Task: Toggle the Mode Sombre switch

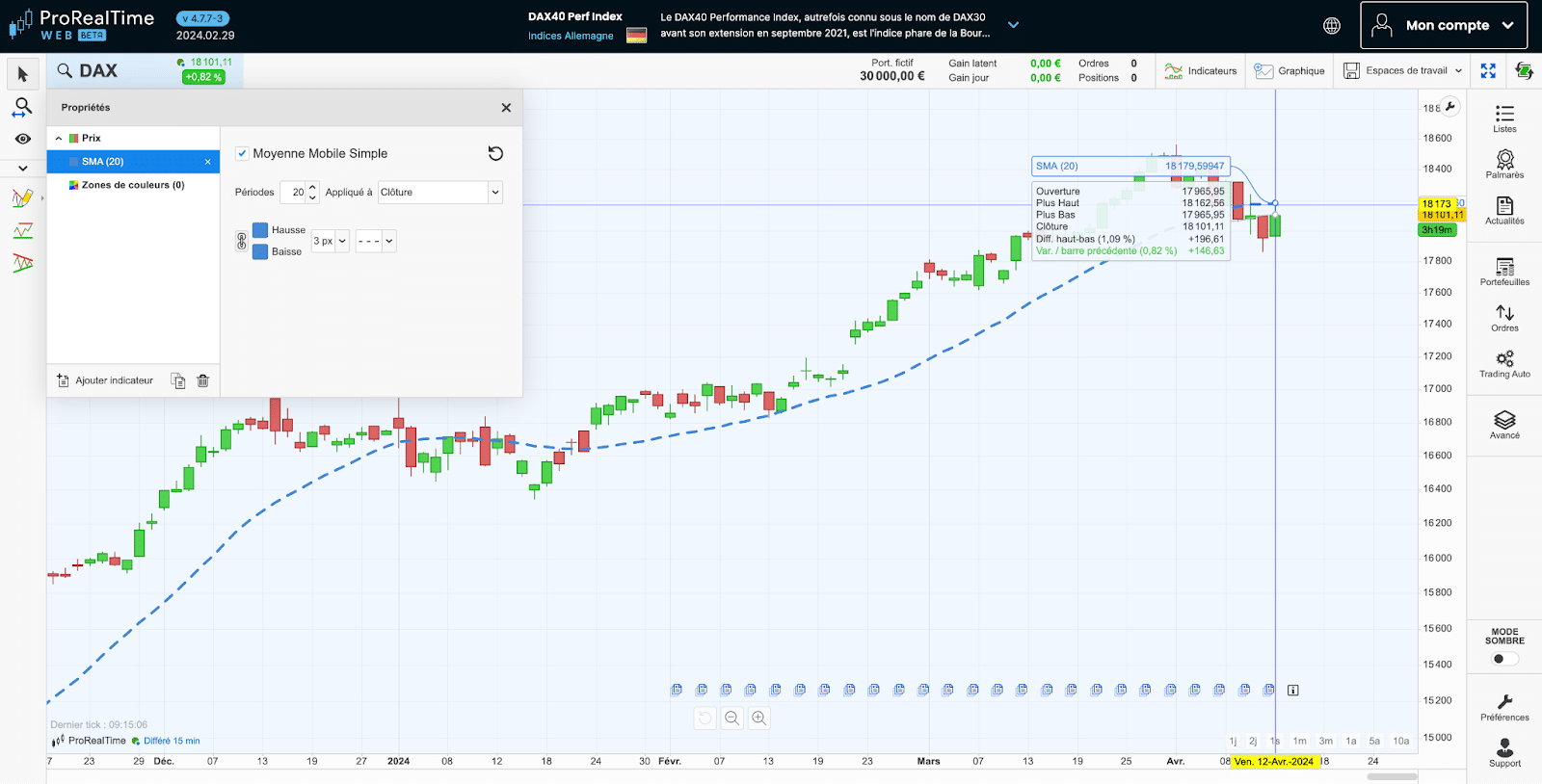Action: pos(1503,659)
